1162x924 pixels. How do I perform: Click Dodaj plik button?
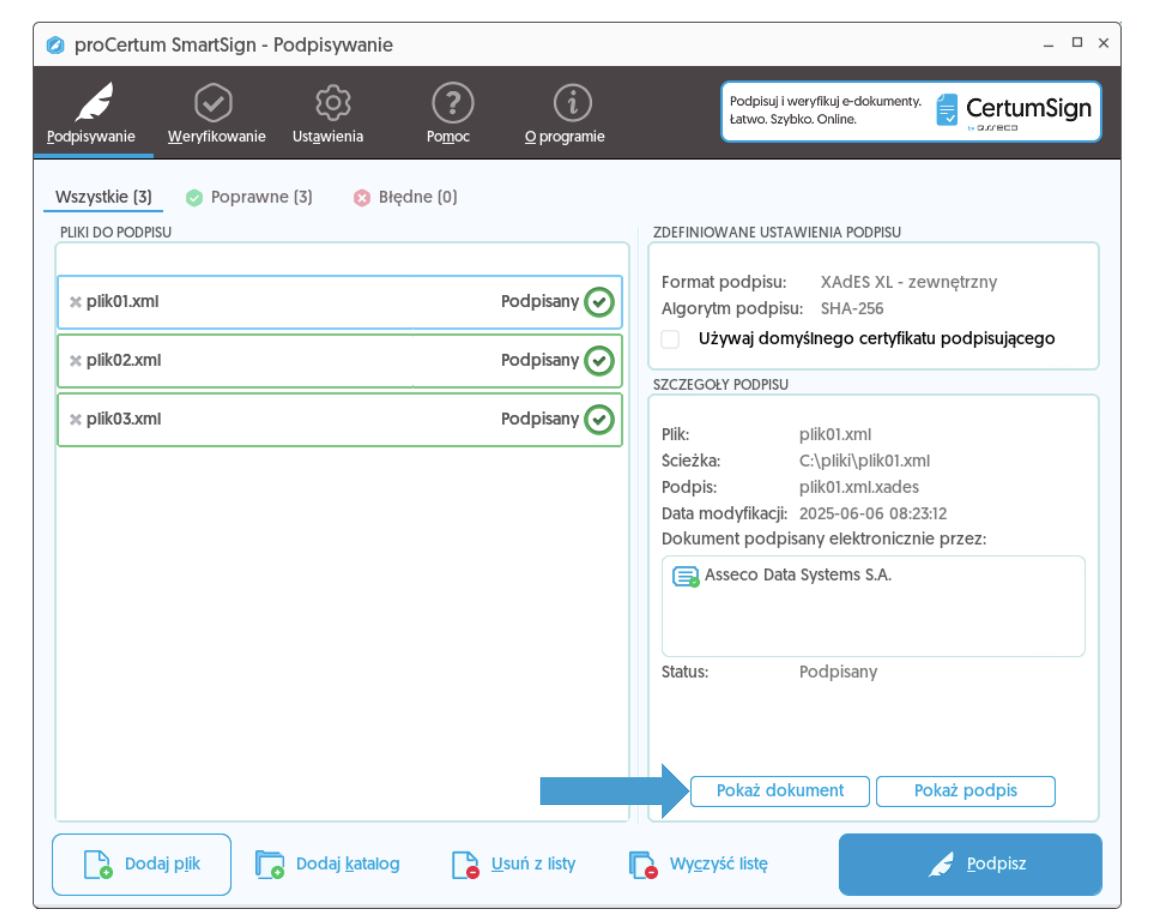142,864
